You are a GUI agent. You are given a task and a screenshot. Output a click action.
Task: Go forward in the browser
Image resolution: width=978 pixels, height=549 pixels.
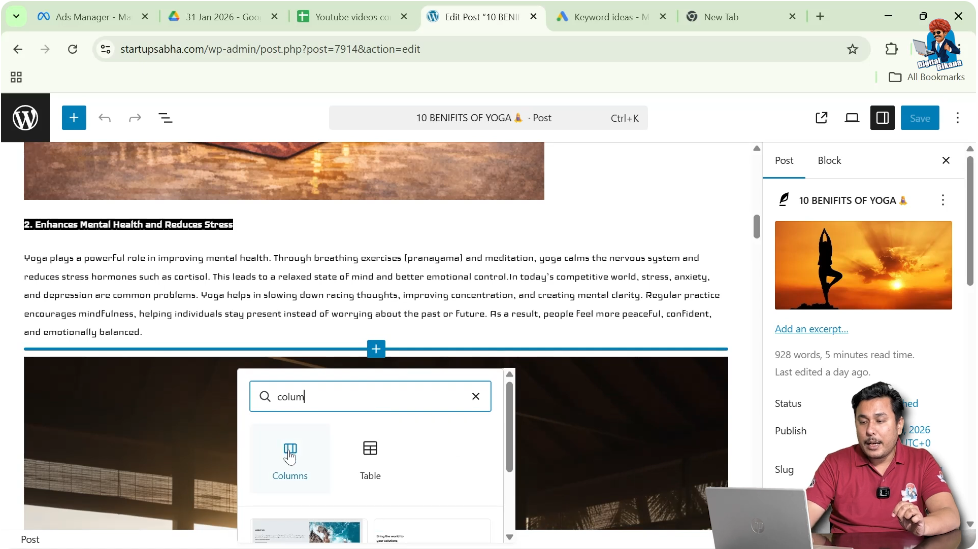point(45,49)
